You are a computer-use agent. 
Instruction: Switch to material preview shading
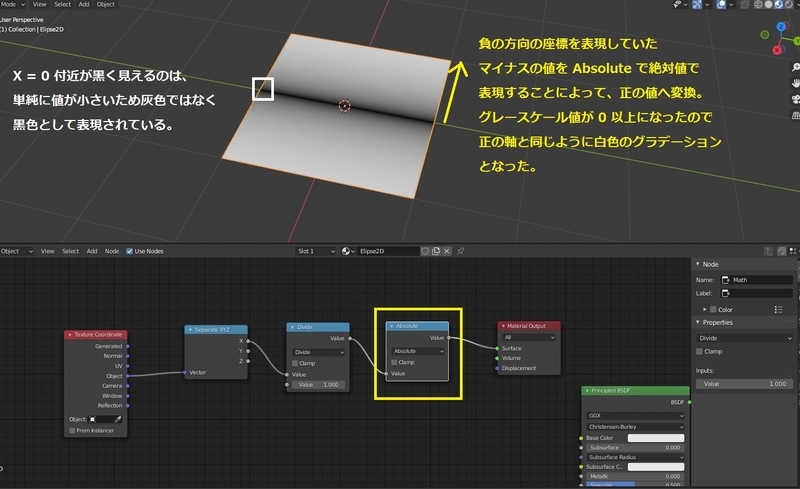click(779, 4)
